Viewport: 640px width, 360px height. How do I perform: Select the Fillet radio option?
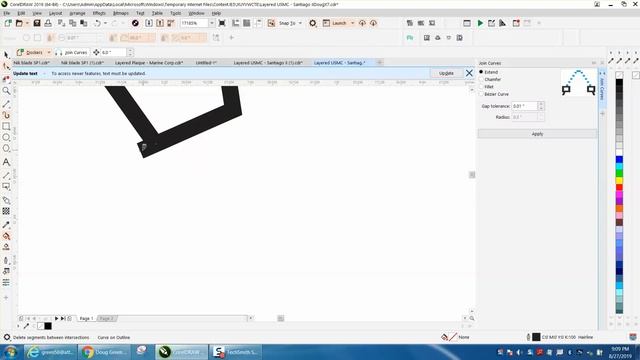pyautogui.click(x=481, y=87)
